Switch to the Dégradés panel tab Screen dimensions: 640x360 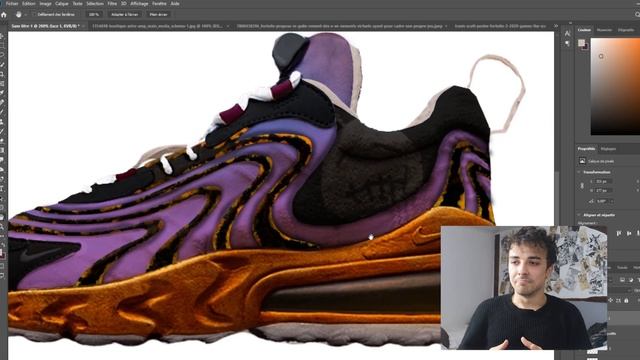click(x=626, y=30)
